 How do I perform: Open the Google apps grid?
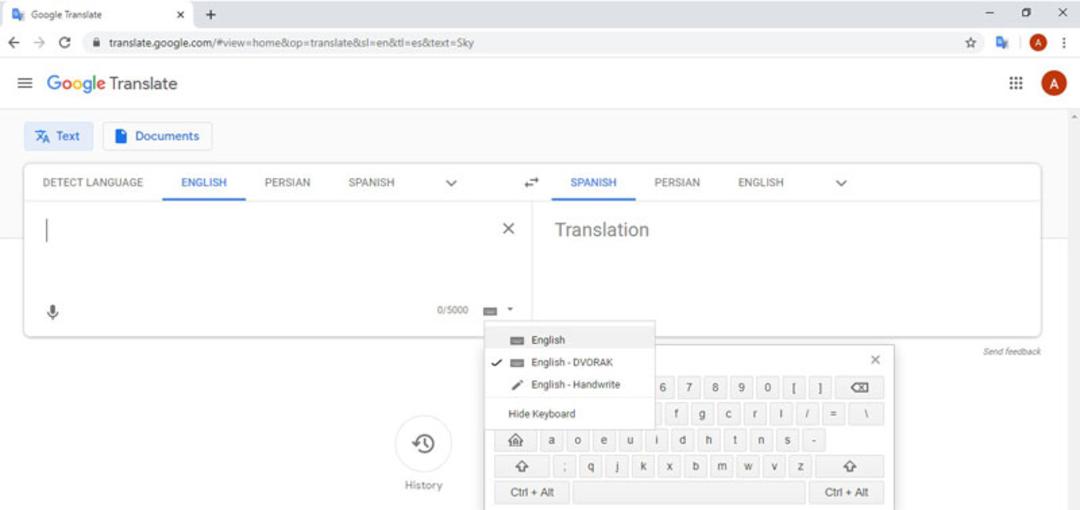1015,83
